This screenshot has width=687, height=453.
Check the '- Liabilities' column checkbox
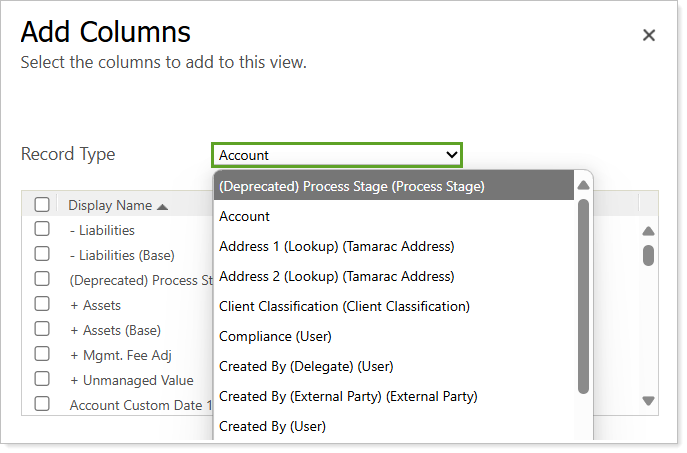pos(42,229)
